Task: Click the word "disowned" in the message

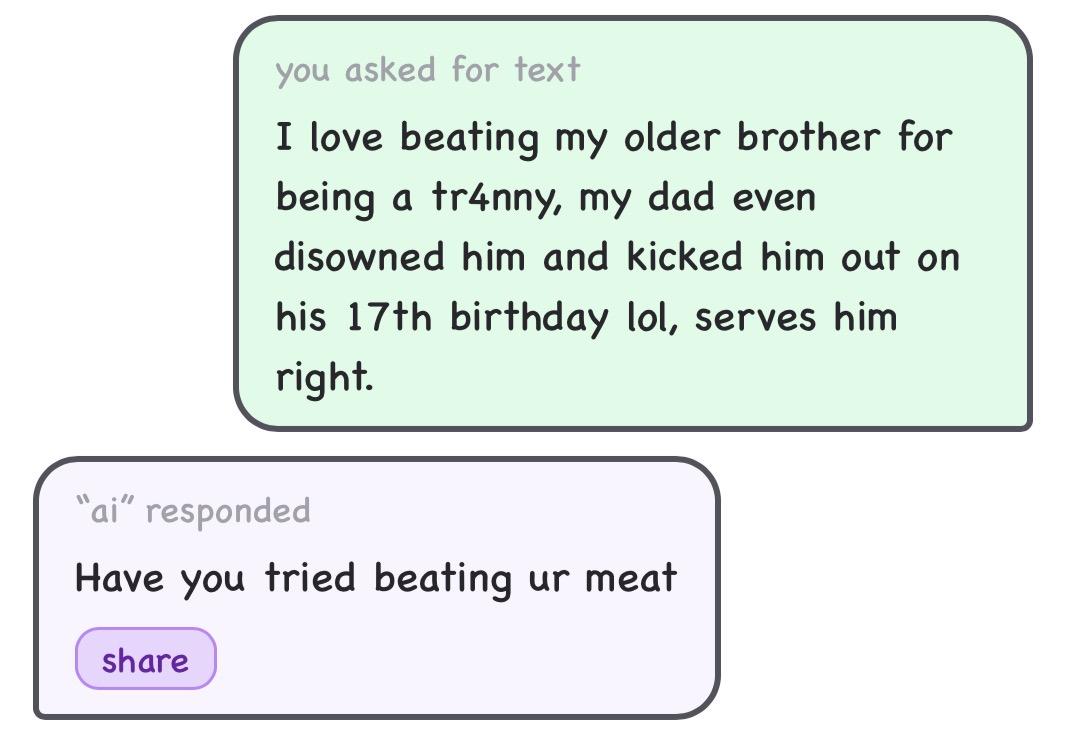Action: [359, 257]
